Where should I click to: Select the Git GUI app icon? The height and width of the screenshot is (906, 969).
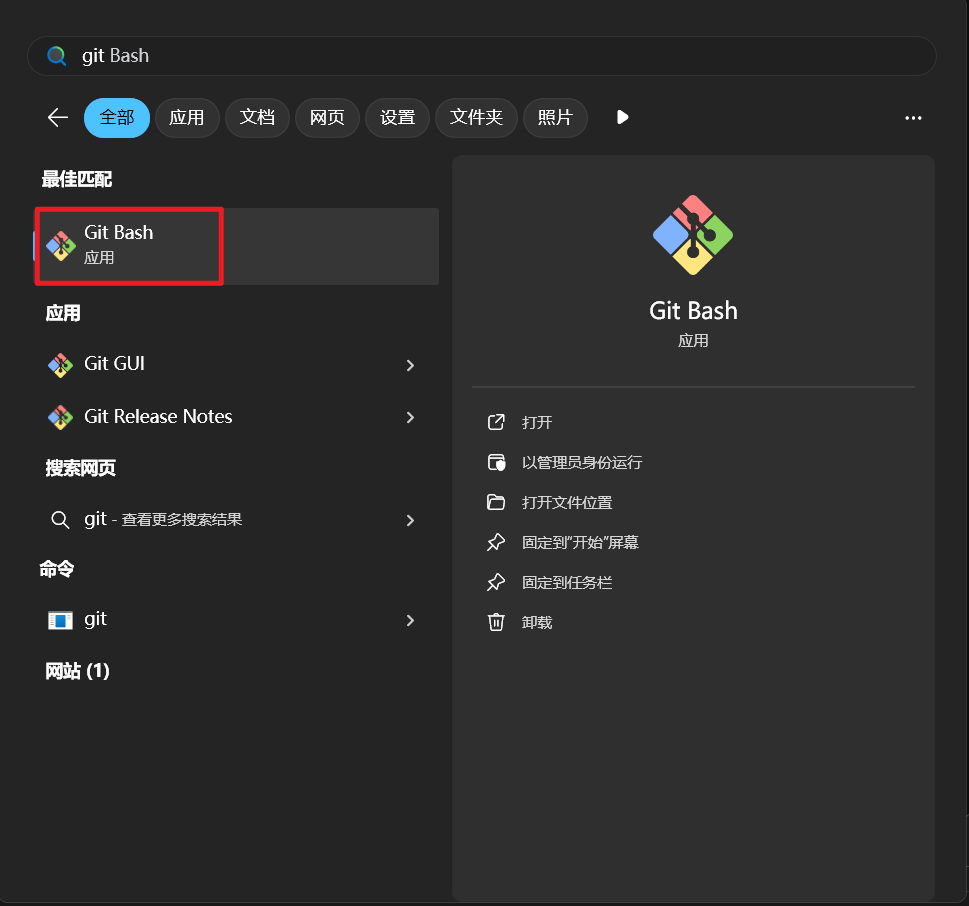[60, 364]
